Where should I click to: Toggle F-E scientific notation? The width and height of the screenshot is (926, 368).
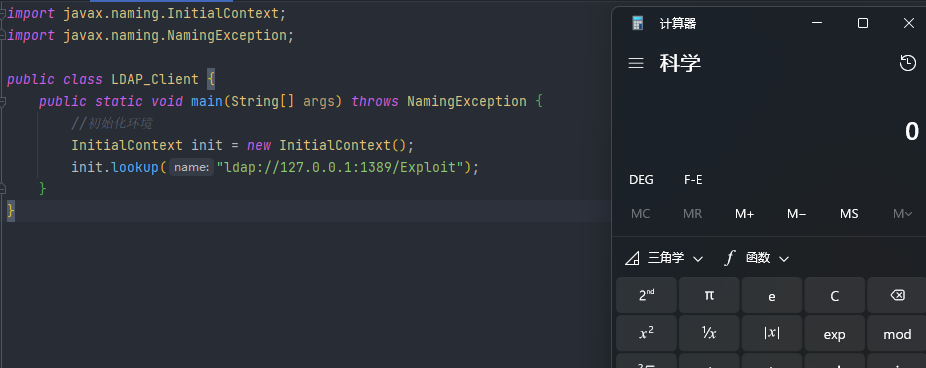click(693, 180)
